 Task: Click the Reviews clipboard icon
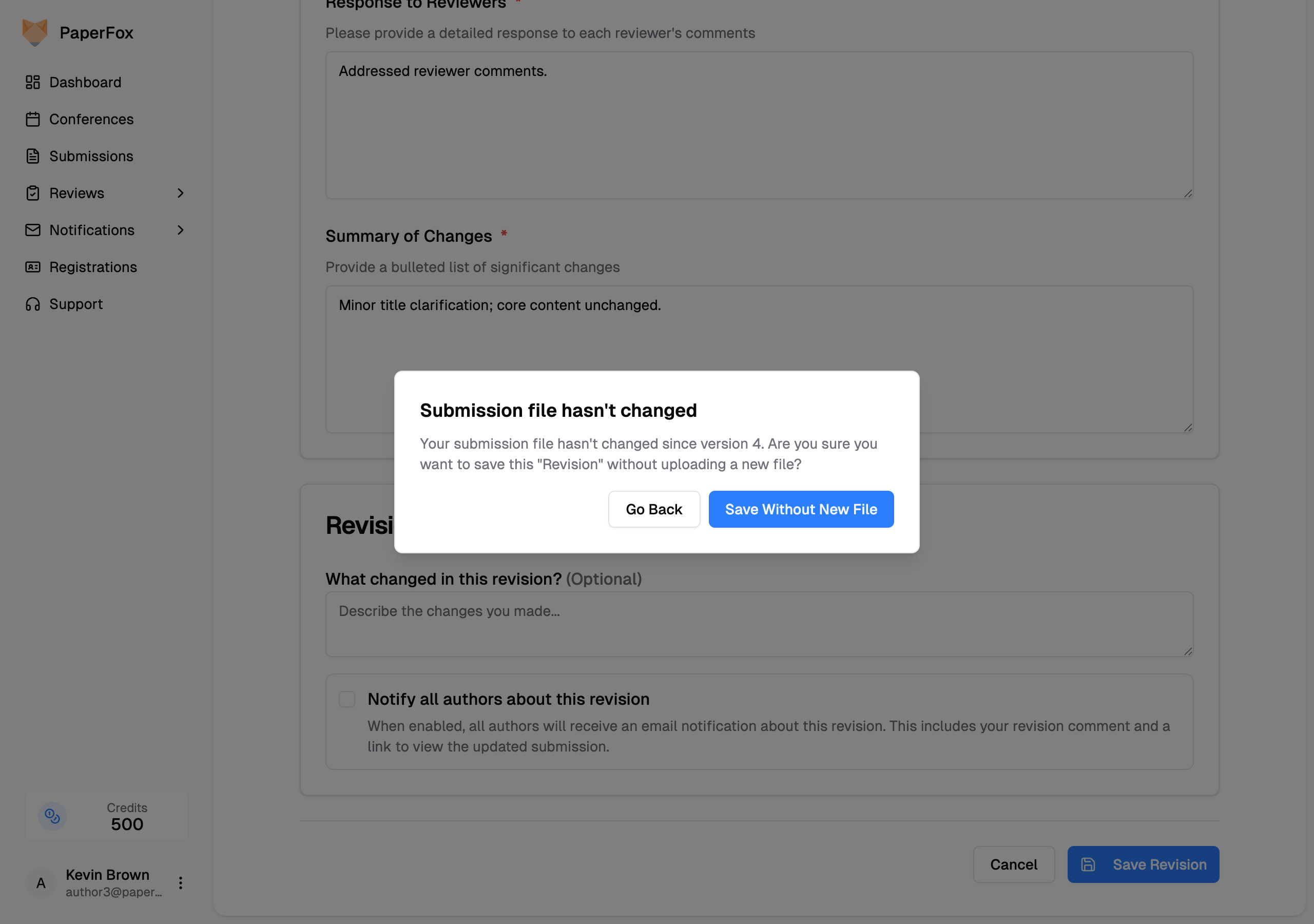[x=33, y=193]
